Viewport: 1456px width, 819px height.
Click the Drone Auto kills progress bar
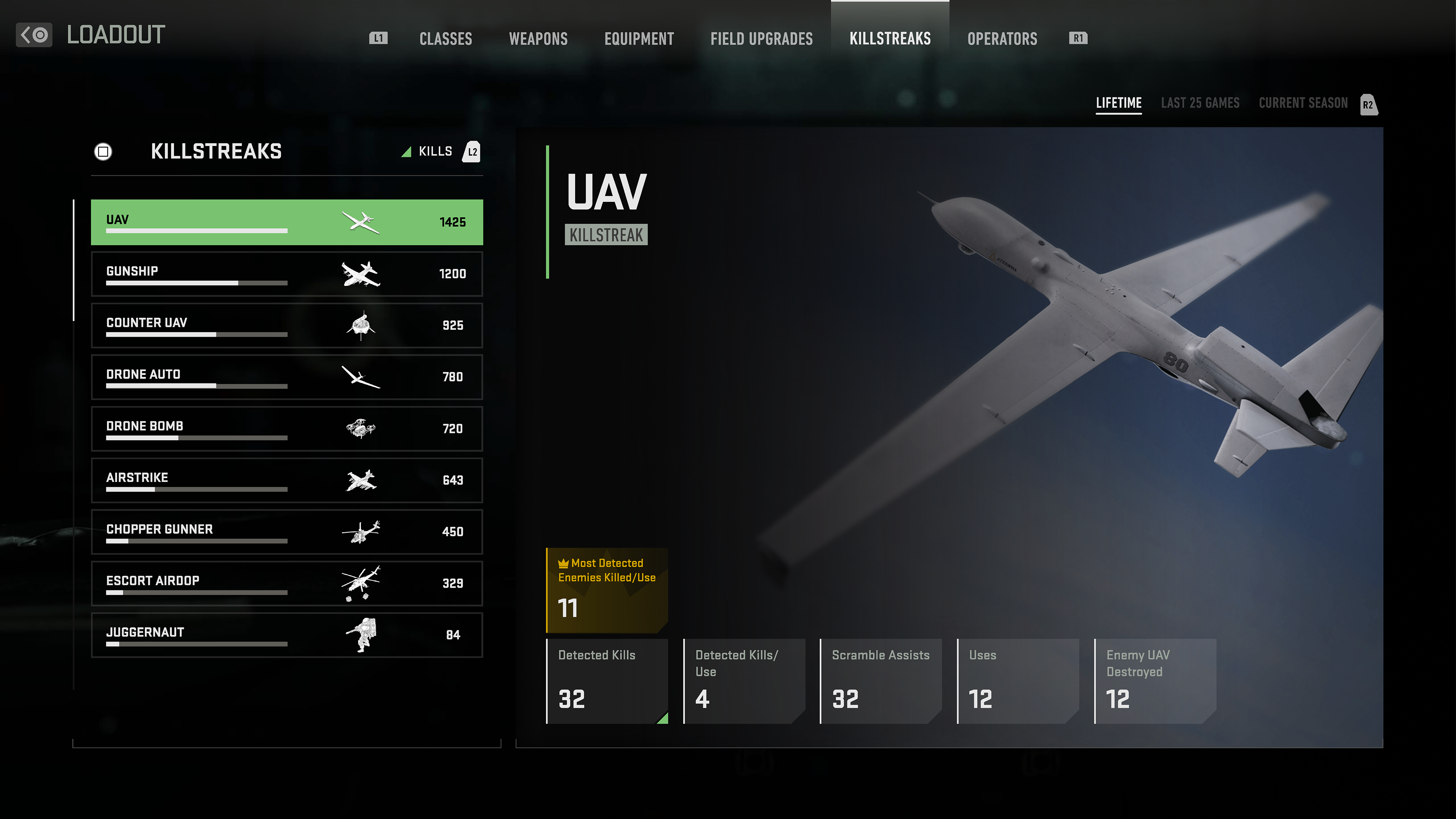tap(197, 386)
